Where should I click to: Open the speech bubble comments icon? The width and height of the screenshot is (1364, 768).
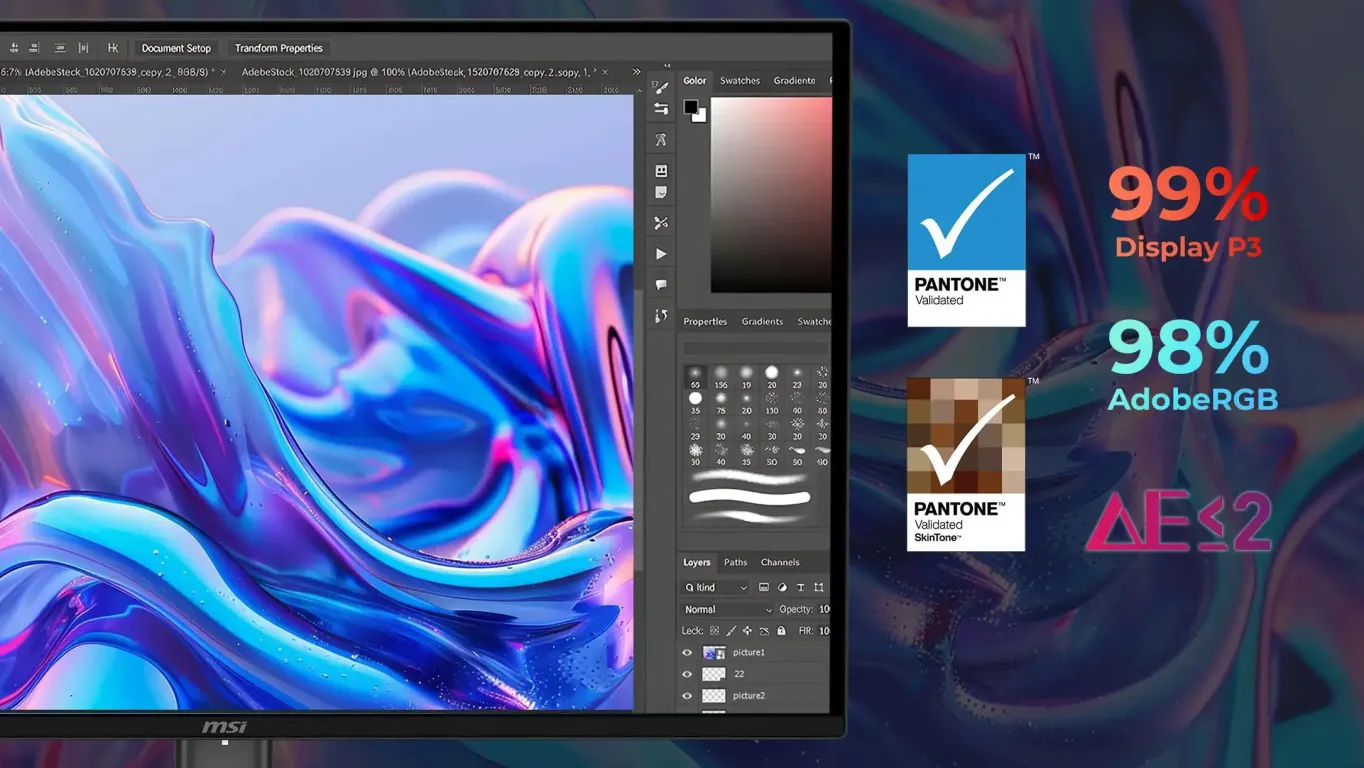click(661, 285)
